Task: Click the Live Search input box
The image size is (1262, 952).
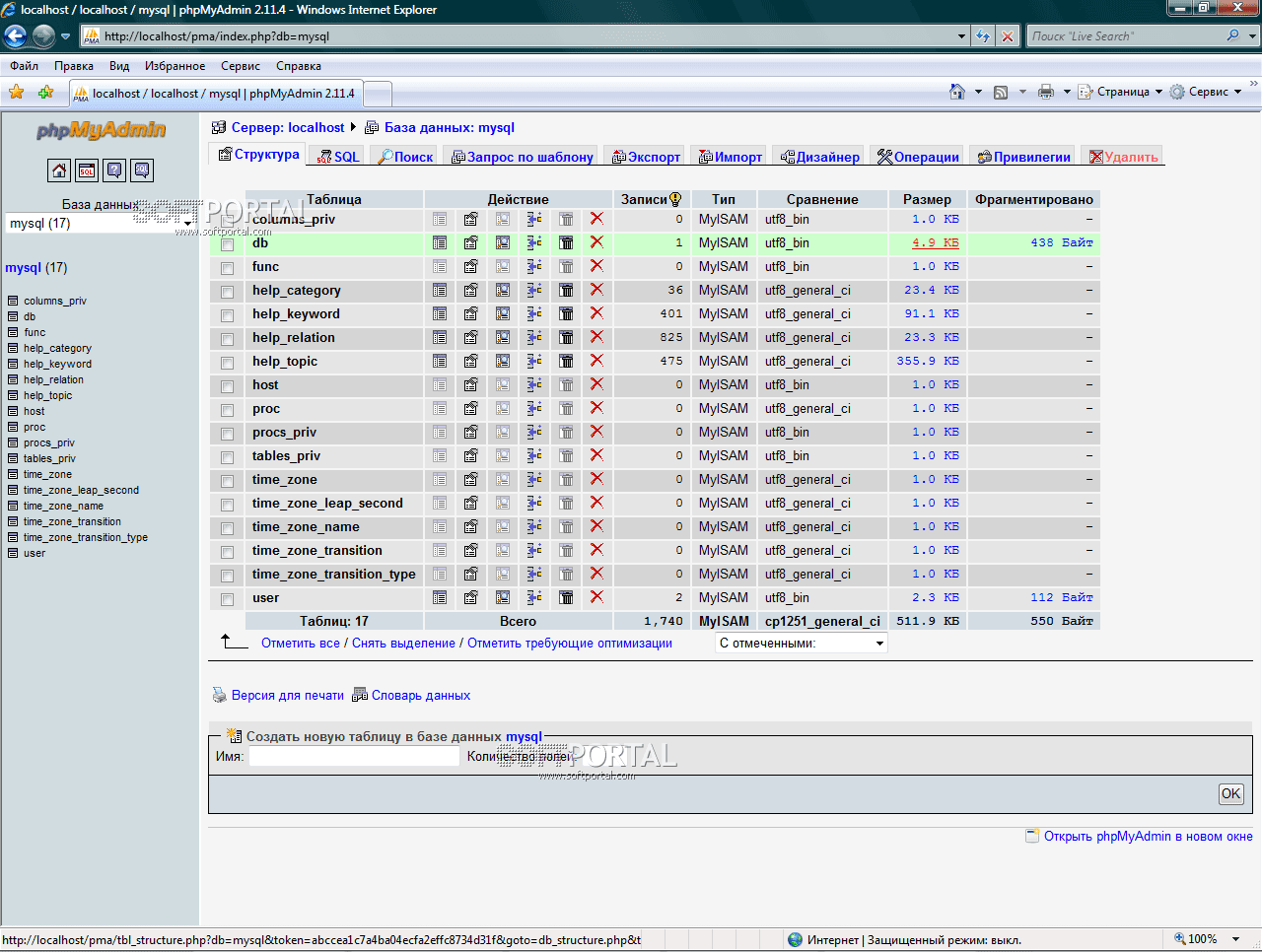Action: [1126, 36]
